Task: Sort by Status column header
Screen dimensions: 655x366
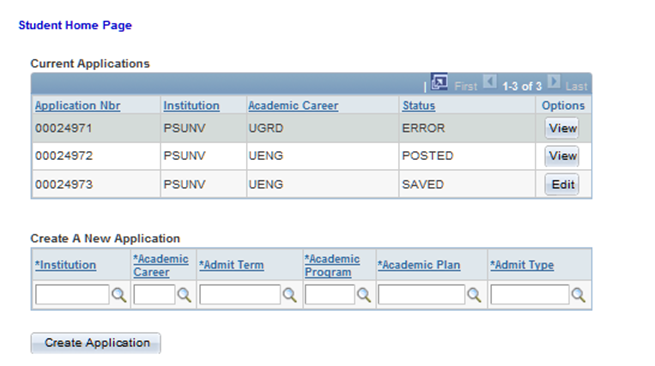Action: coord(419,106)
